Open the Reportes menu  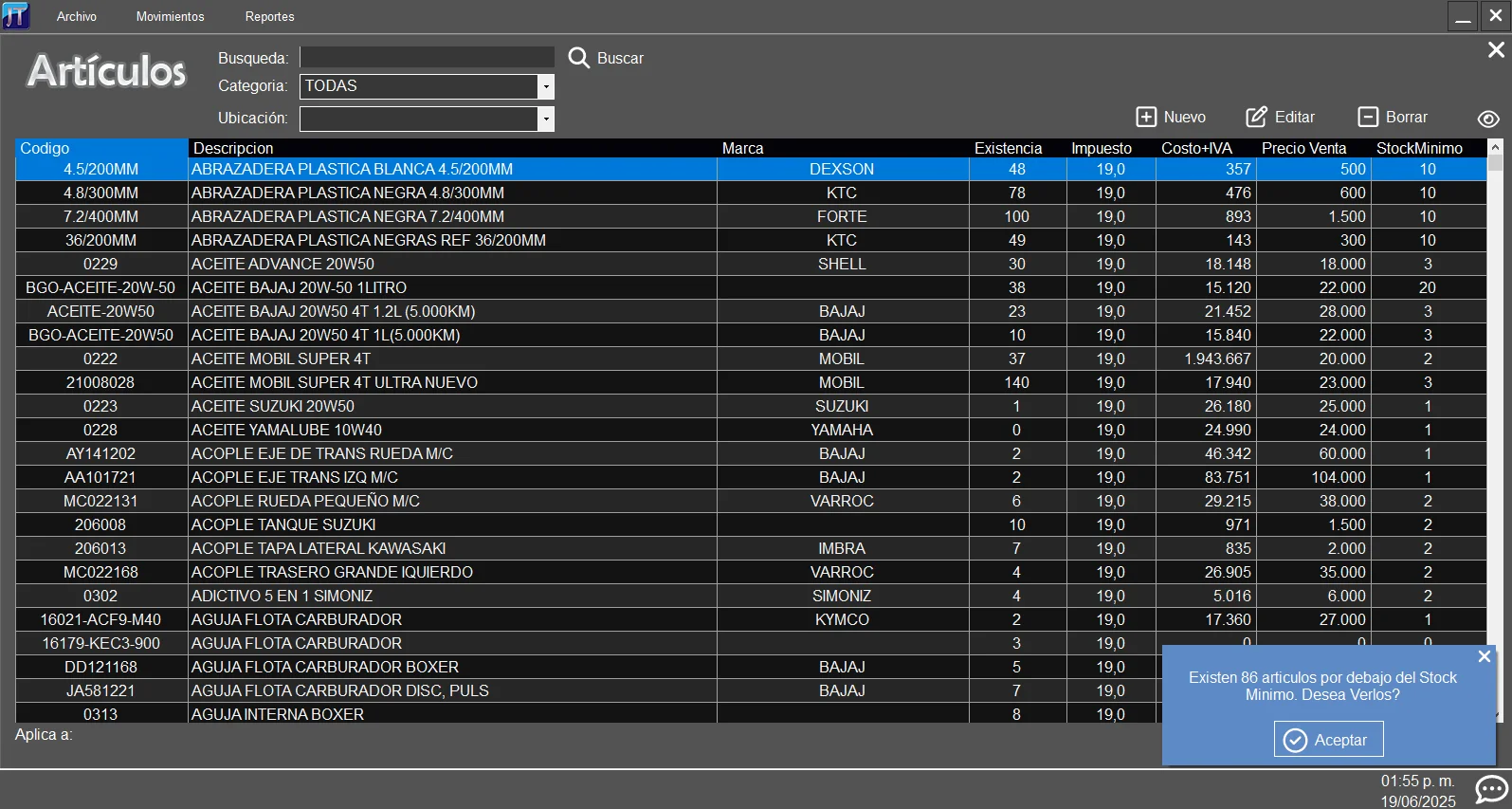269,16
